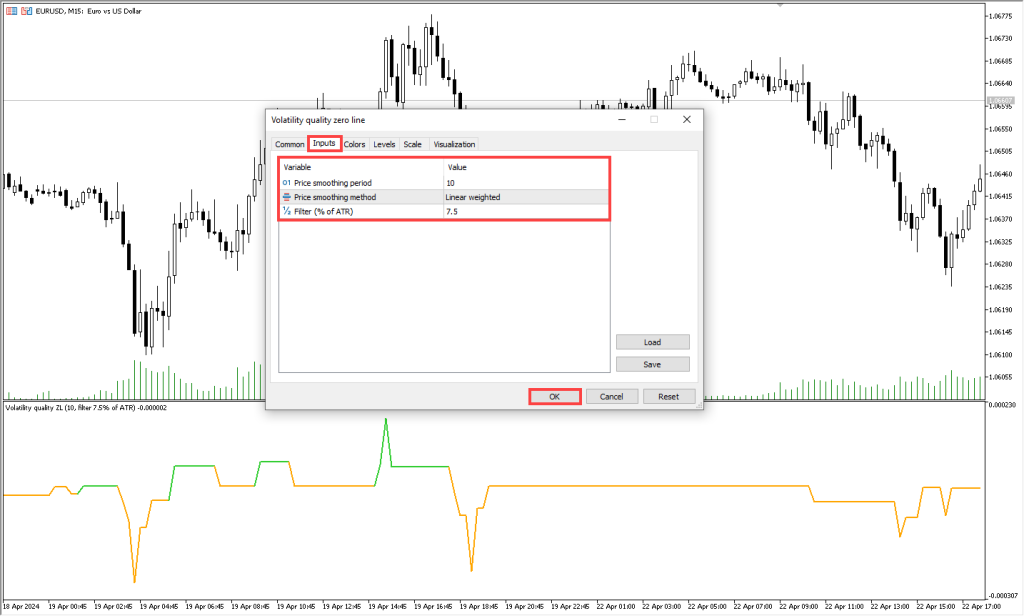Click the EURUSD, M15 chart title

88,11
